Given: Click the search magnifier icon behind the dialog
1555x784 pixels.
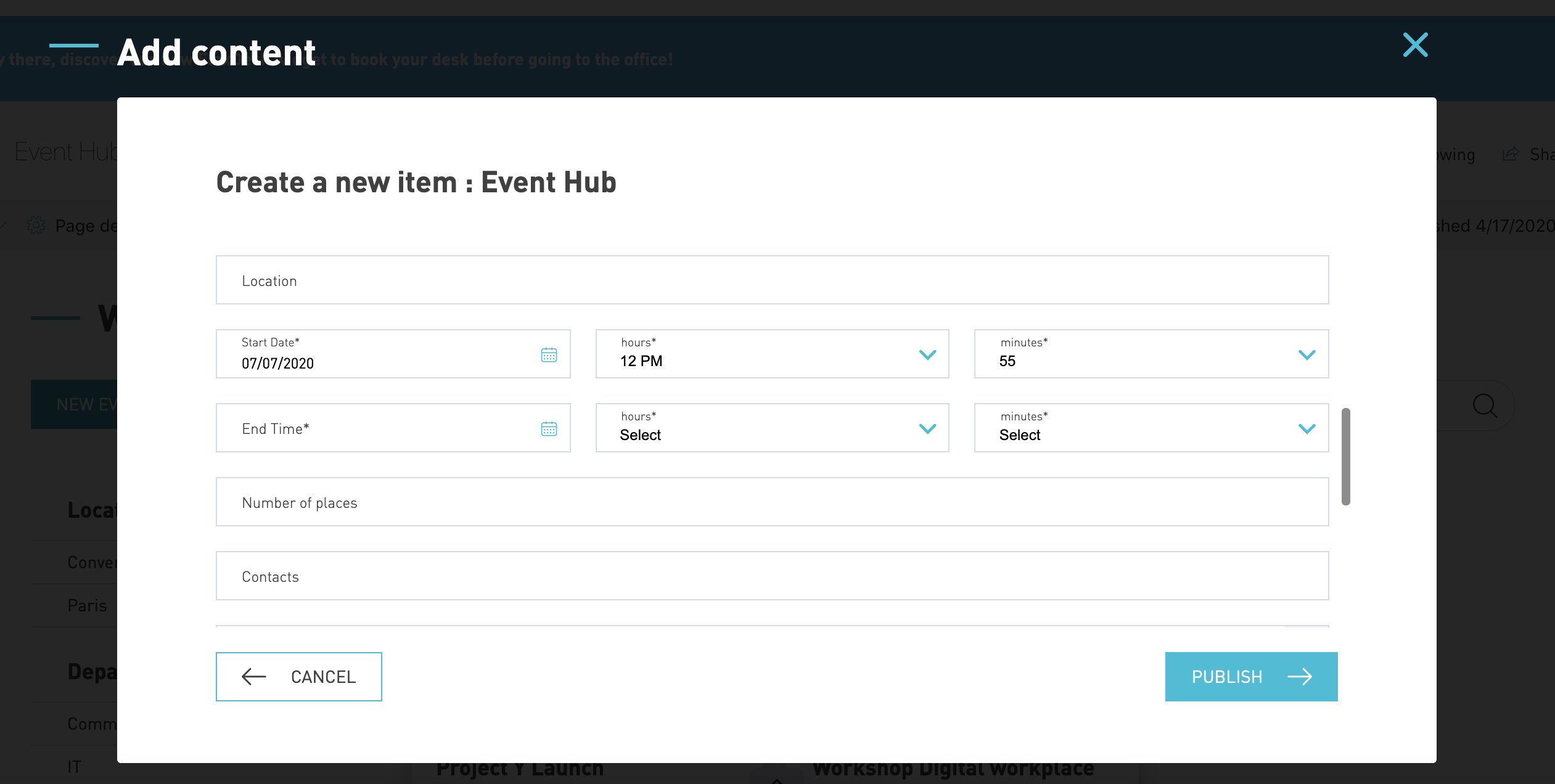Looking at the screenshot, I should tap(1485, 406).
